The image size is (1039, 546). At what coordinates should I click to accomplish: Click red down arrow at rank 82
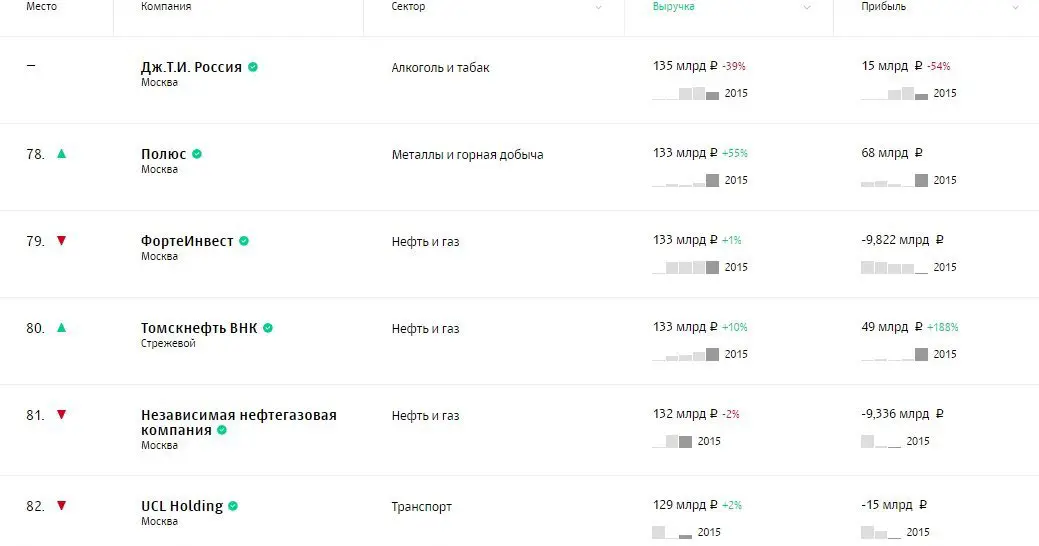pos(61,506)
